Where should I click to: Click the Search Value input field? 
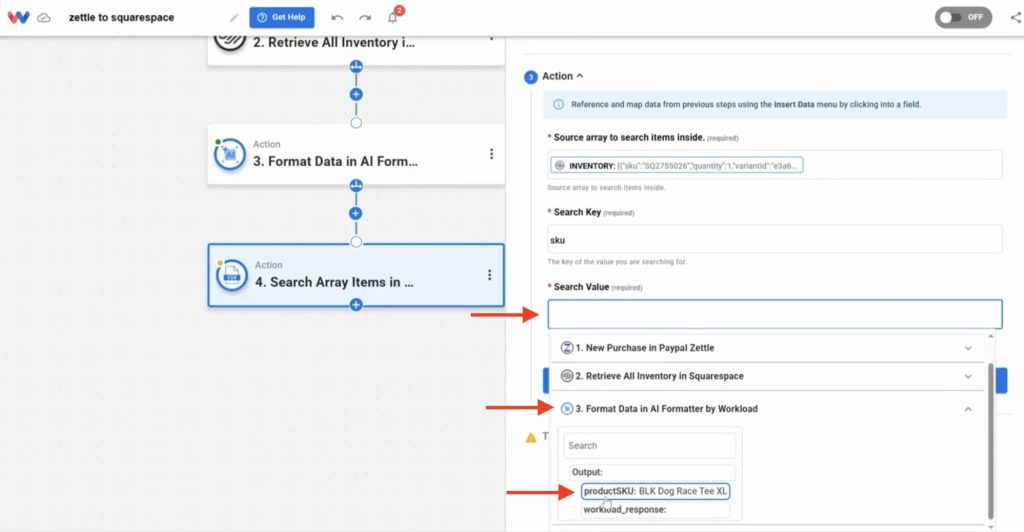click(775, 314)
